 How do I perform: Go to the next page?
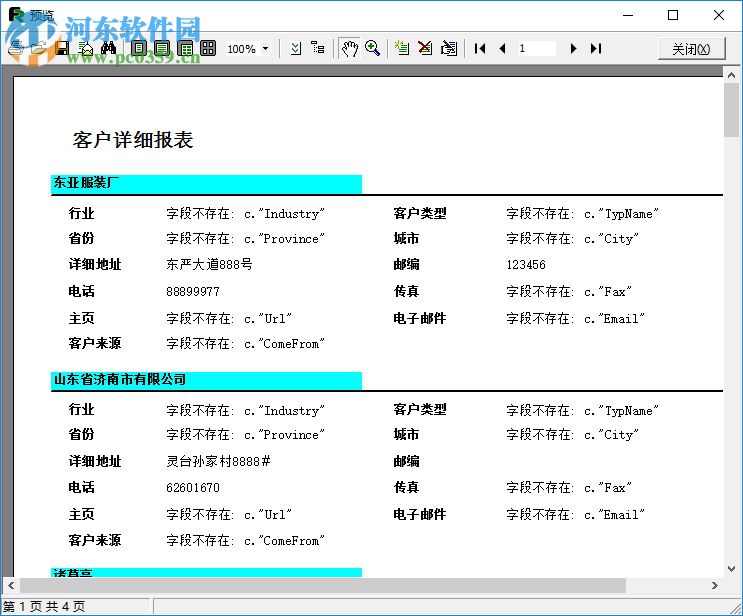point(573,48)
